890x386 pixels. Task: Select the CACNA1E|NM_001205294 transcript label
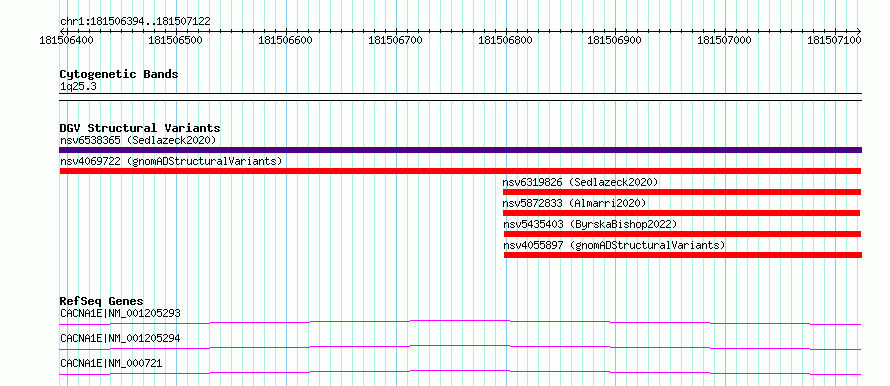(x=120, y=338)
